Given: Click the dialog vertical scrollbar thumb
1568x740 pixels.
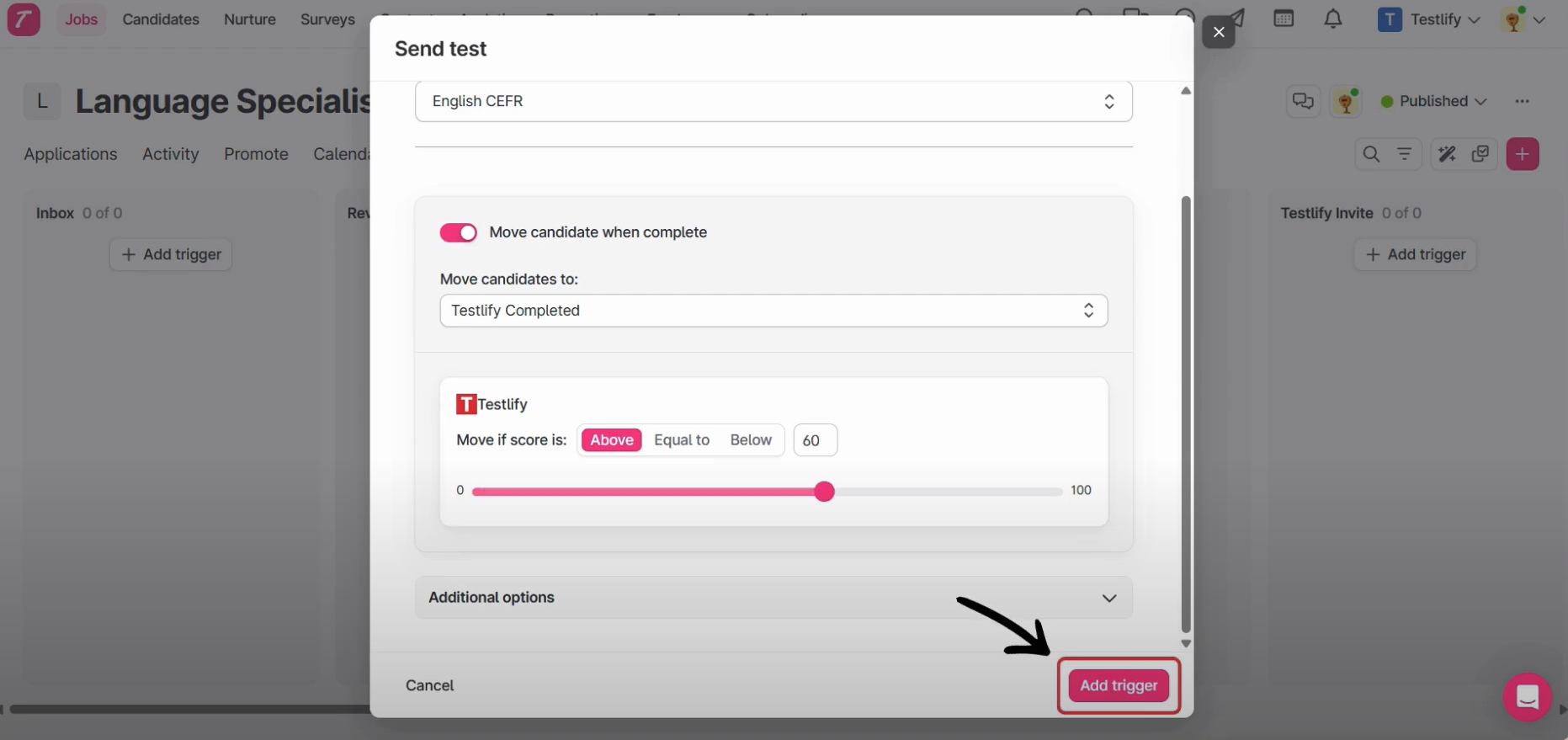Looking at the screenshot, I should (1186, 414).
